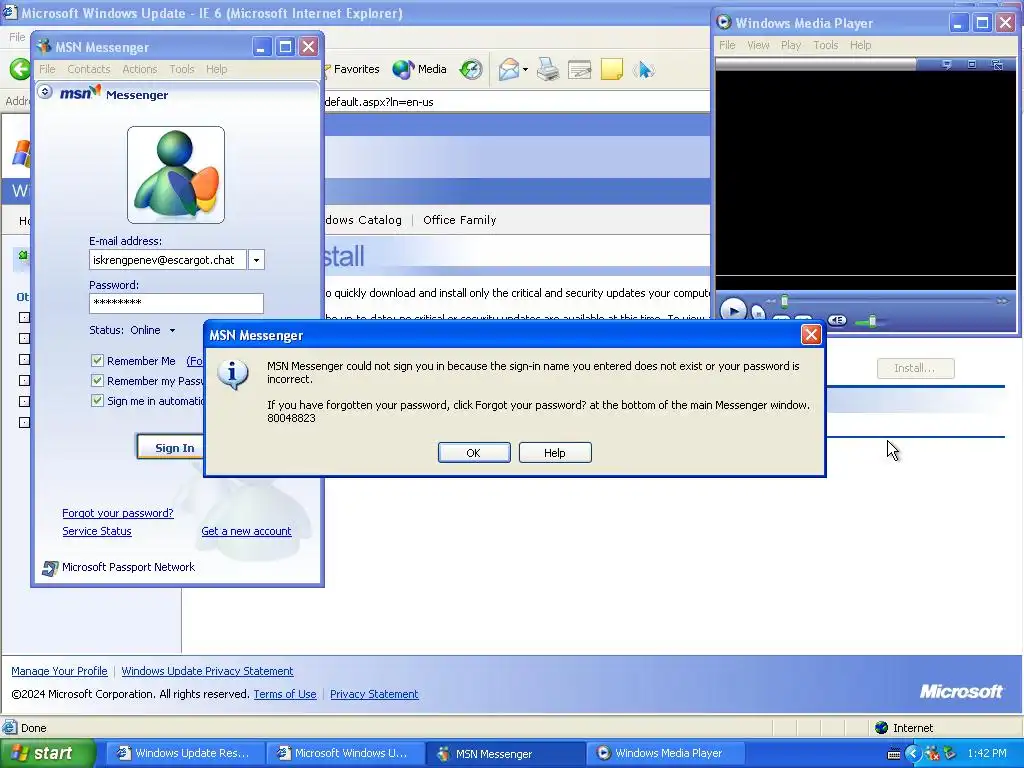
Task: Open Windows Media Player Help menu
Action: [x=861, y=45]
